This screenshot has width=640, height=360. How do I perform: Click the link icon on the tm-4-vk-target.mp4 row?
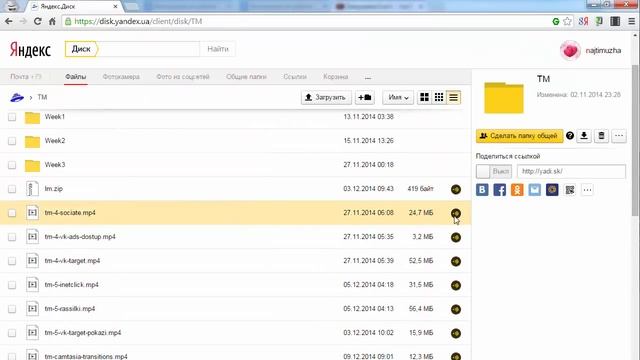point(456,261)
